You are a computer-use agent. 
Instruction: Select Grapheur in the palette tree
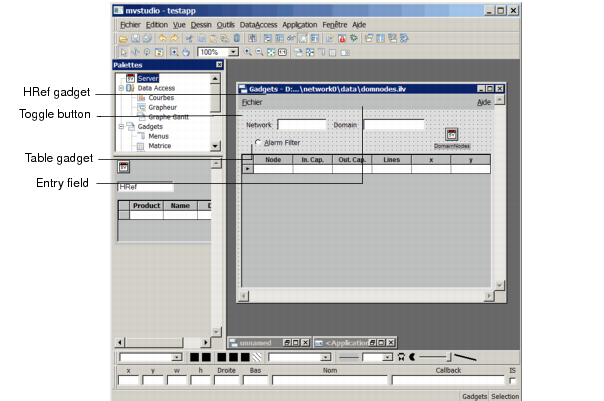click(161, 107)
